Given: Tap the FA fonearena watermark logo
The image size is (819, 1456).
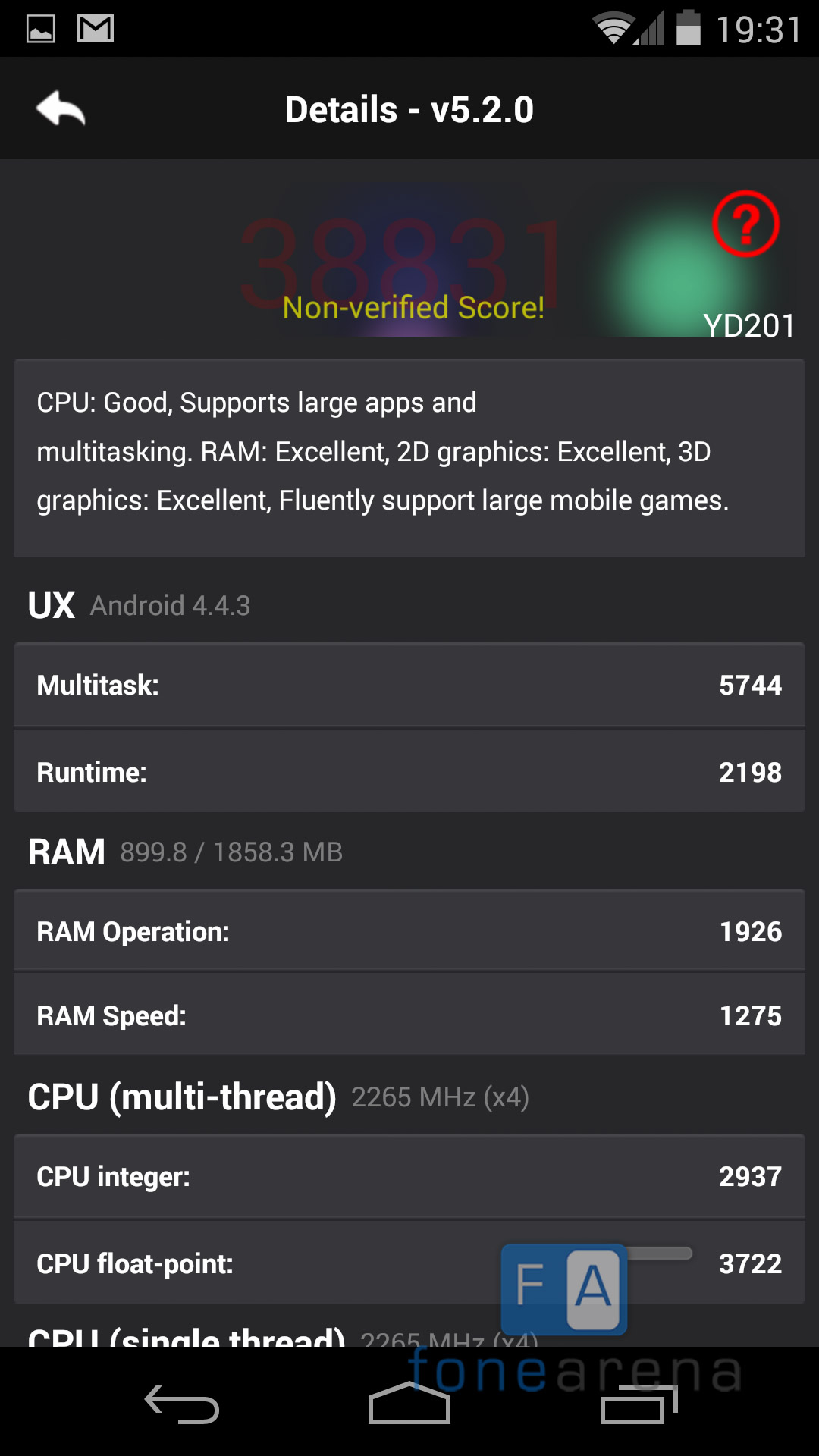Looking at the screenshot, I should (564, 1288).
